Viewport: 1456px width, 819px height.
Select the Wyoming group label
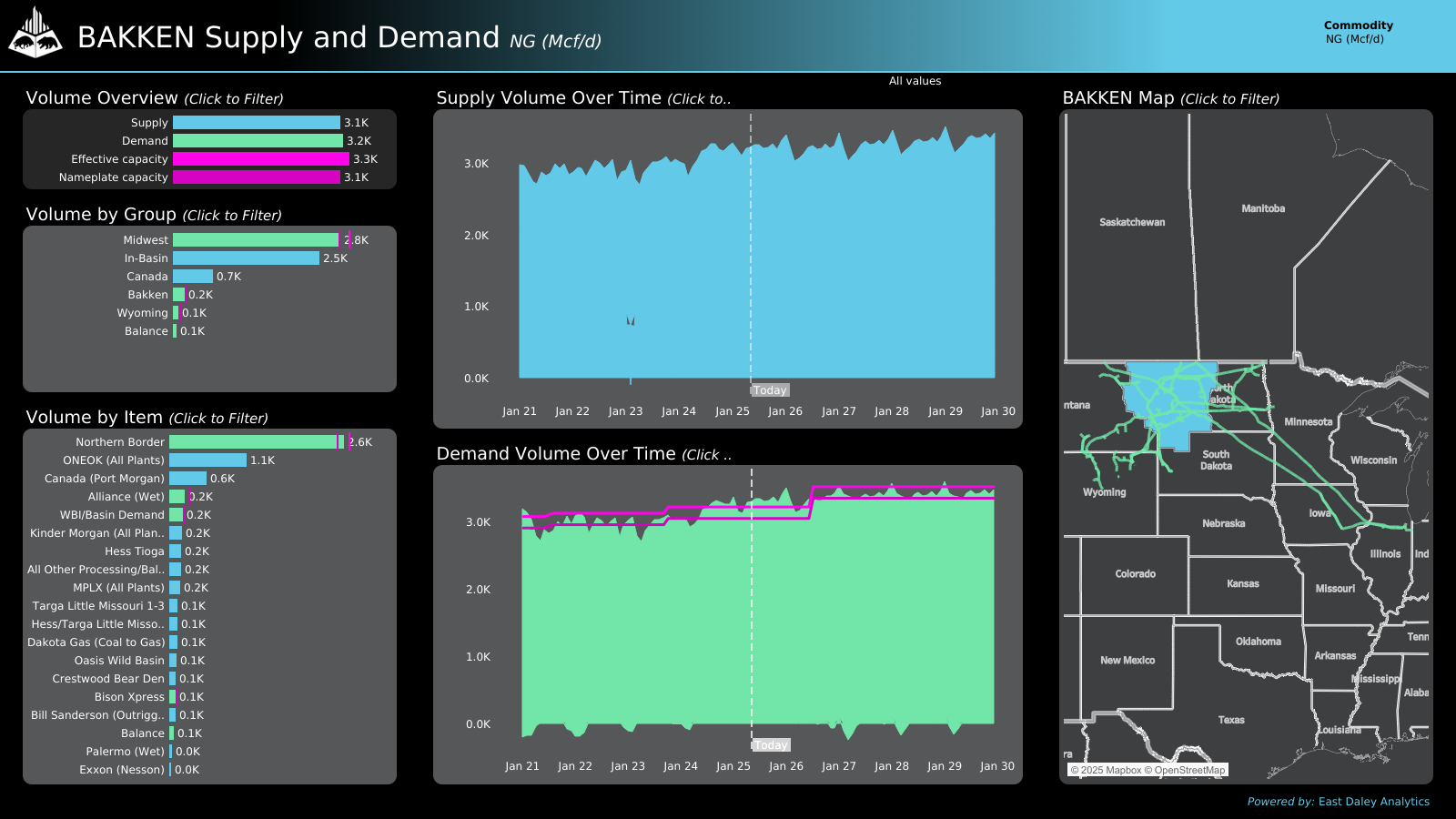(142, 313)
